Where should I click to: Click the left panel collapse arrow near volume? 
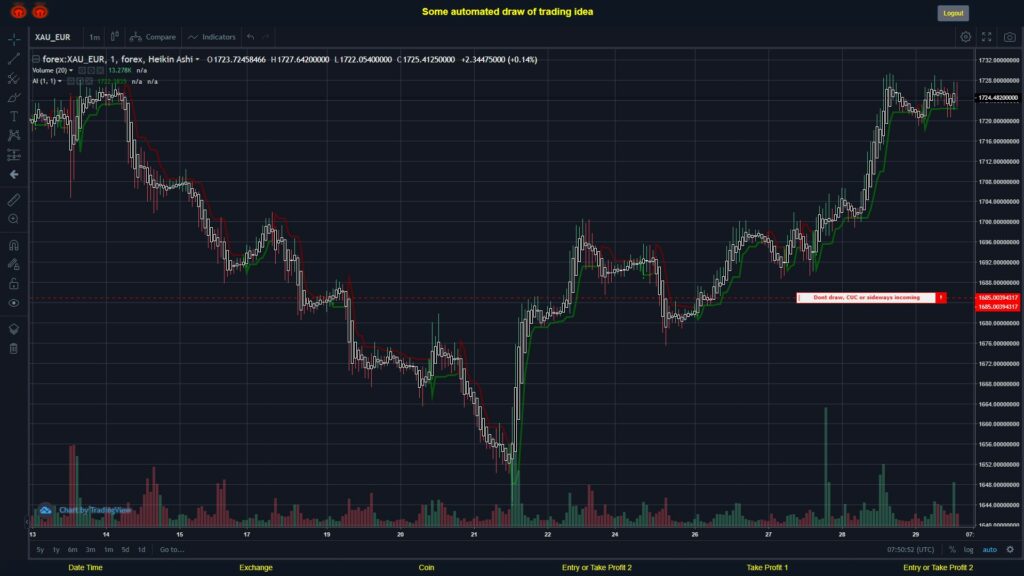[x=27, y=522]
